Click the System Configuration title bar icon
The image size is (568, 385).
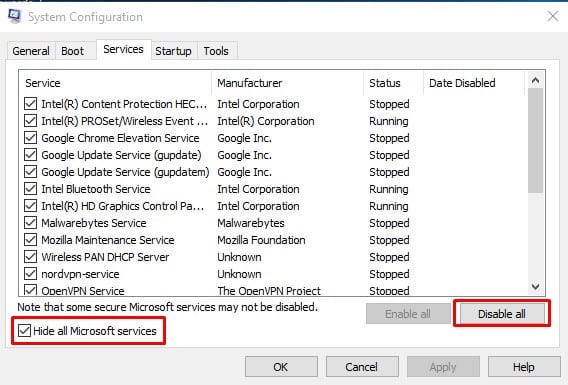click(x=14, y=16)
